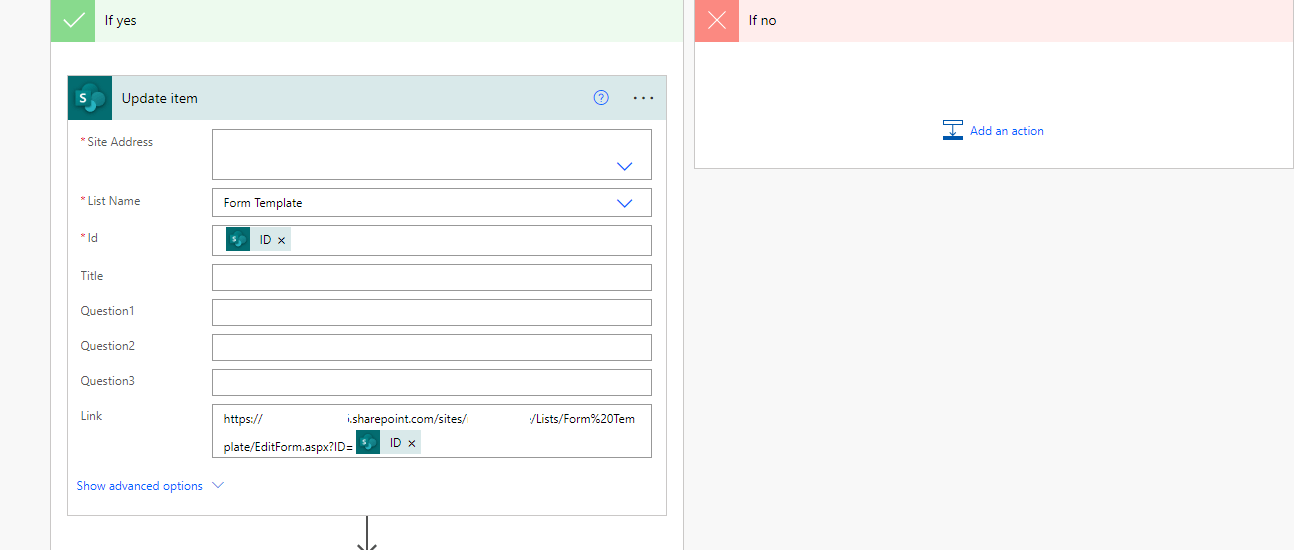Click into the Question1 input field
Screen dimensions: 1294x550
click(x=432, y=312)
